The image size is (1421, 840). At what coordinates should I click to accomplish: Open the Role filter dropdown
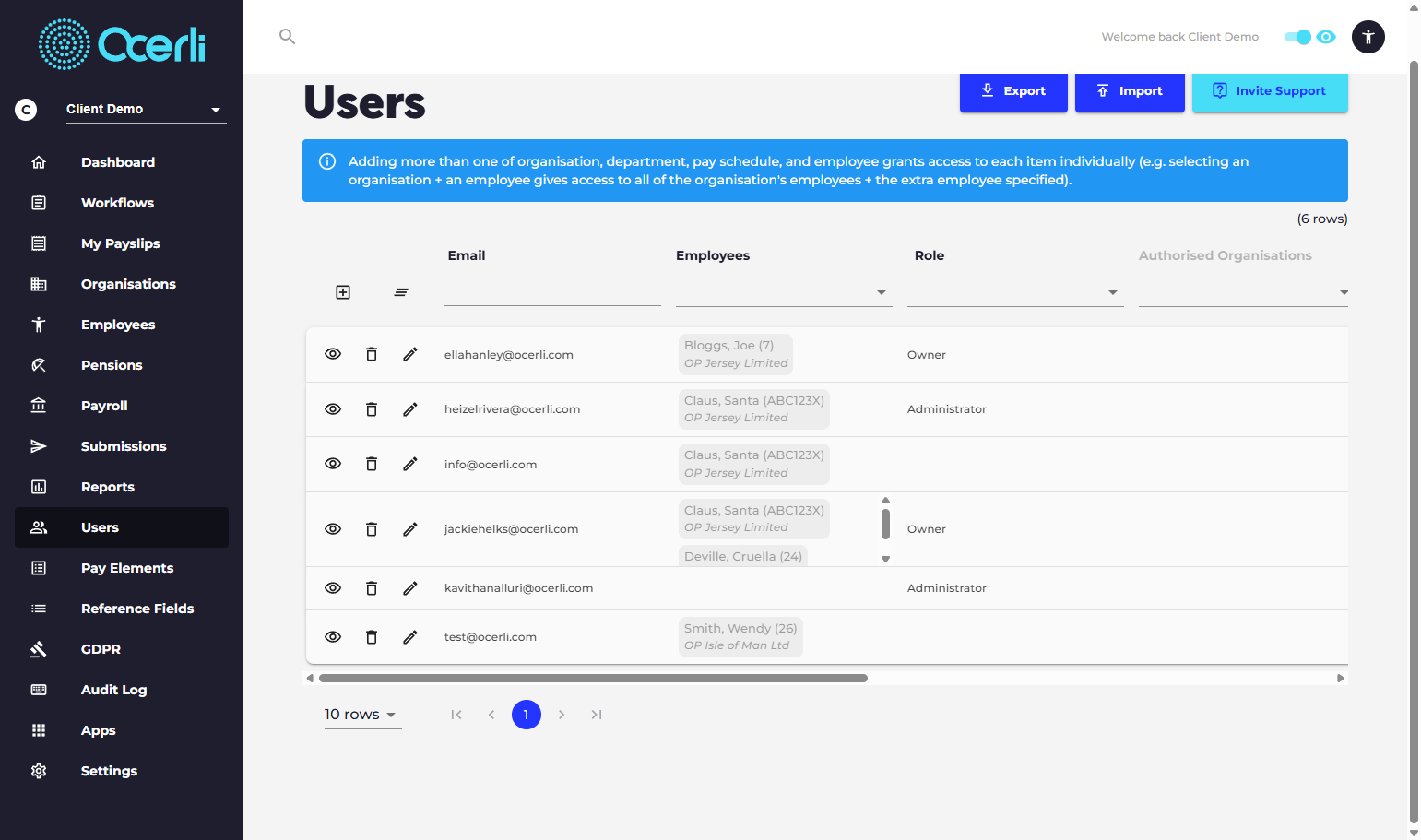(1015, 292)
